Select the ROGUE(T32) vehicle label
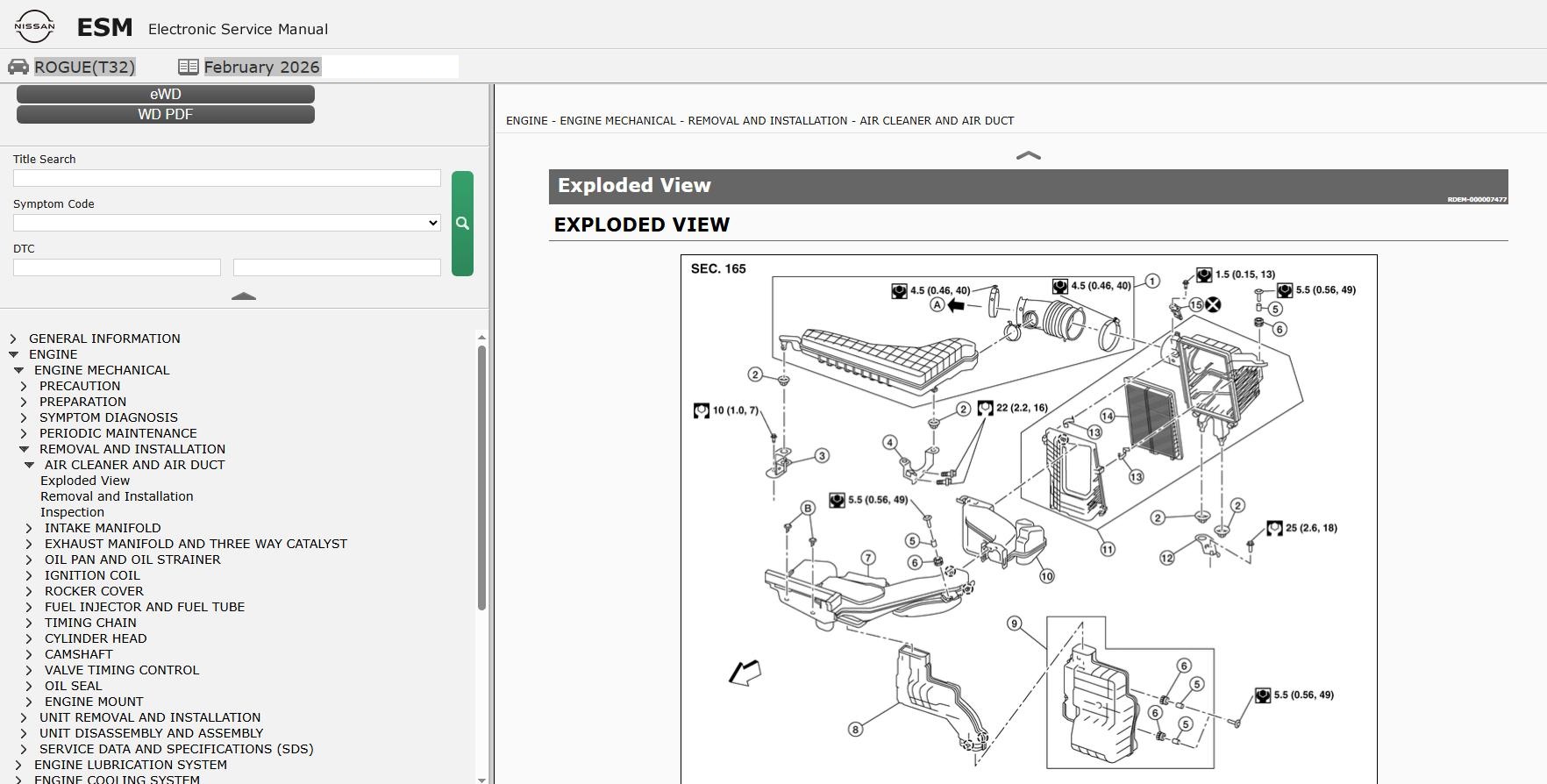This screenshot has width=1547, height=784. pyautogui.click(x=84, y=67)
